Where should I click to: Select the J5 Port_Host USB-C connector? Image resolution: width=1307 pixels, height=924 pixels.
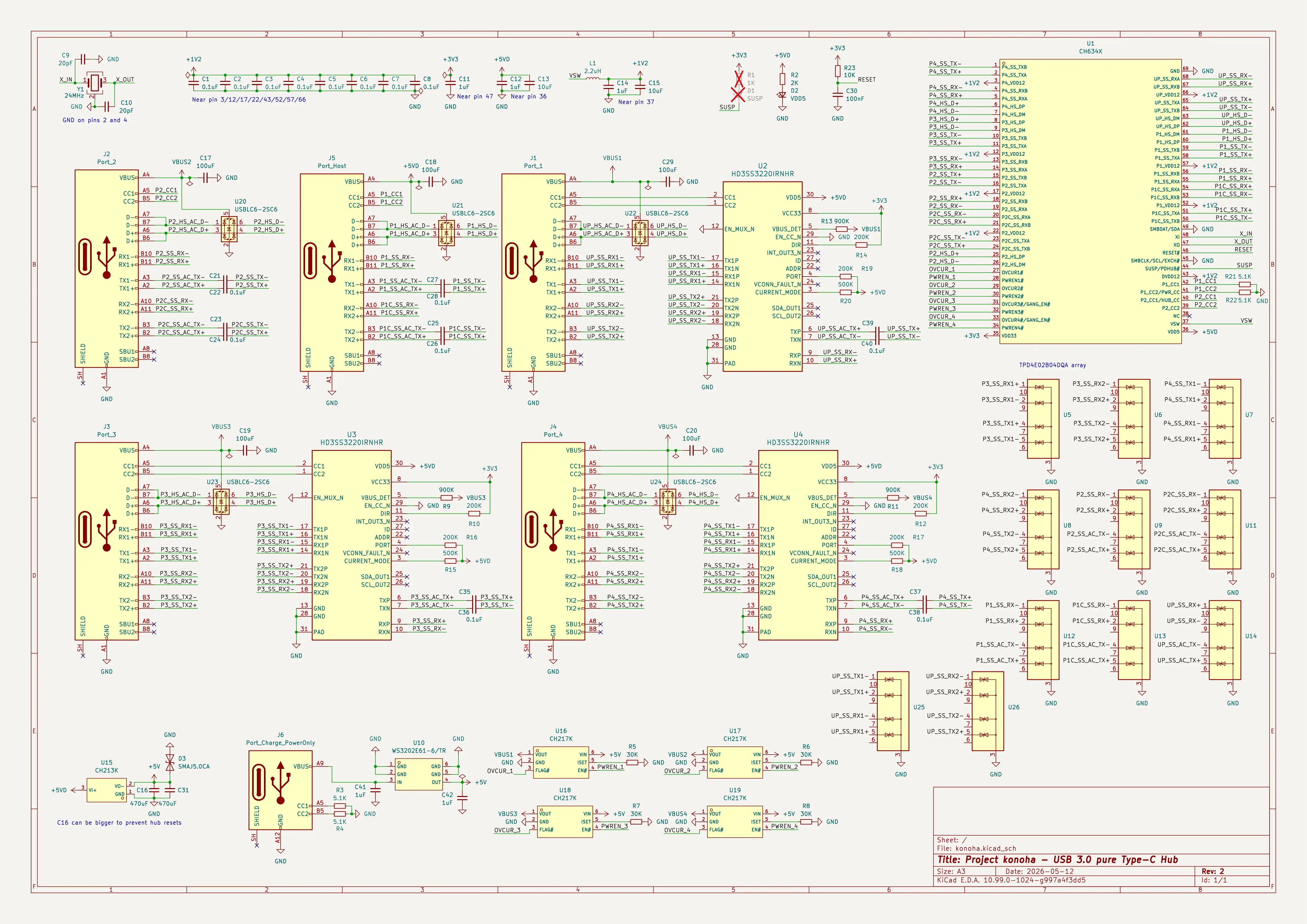(x=332, y=273)
